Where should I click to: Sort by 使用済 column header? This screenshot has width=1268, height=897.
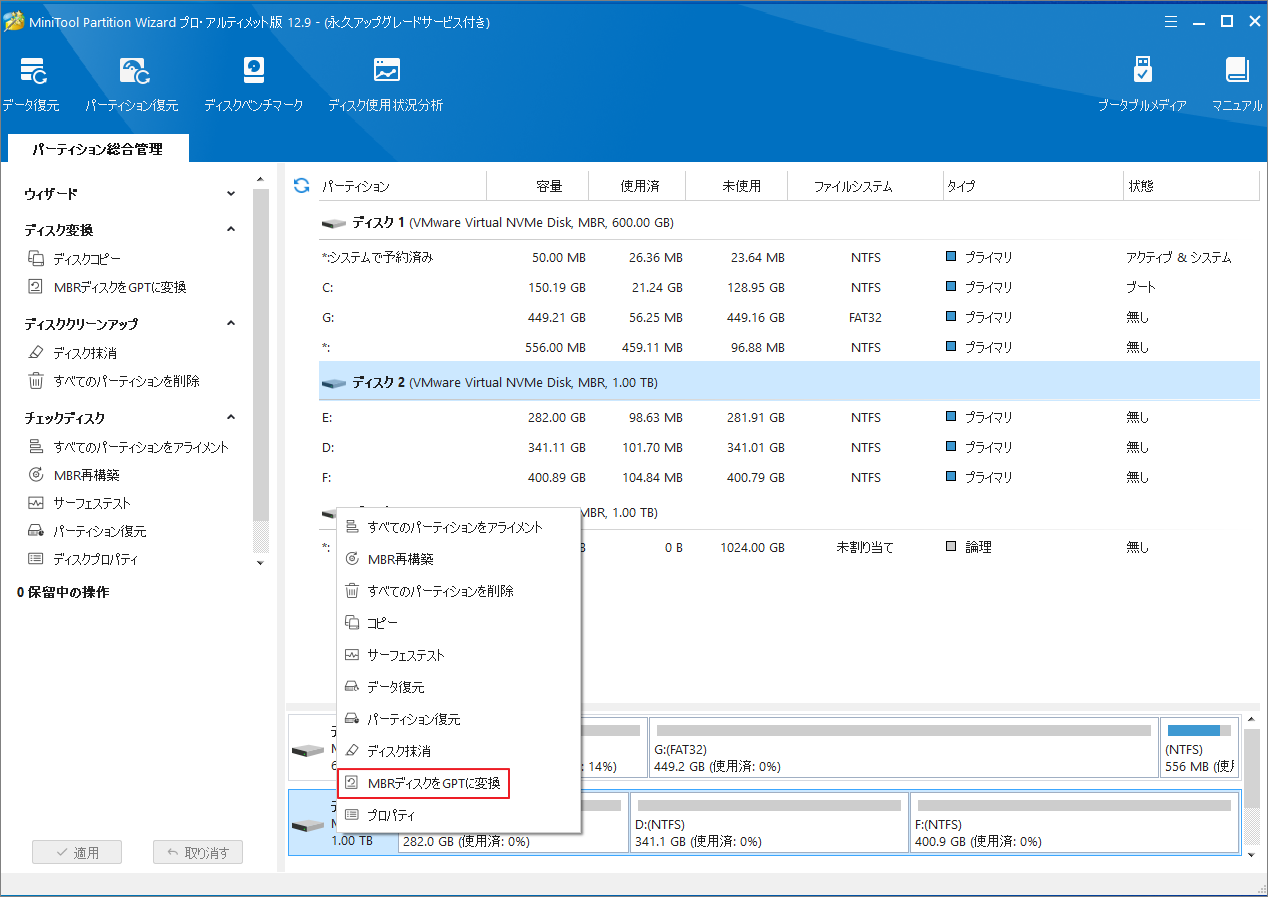coord(638,186)
